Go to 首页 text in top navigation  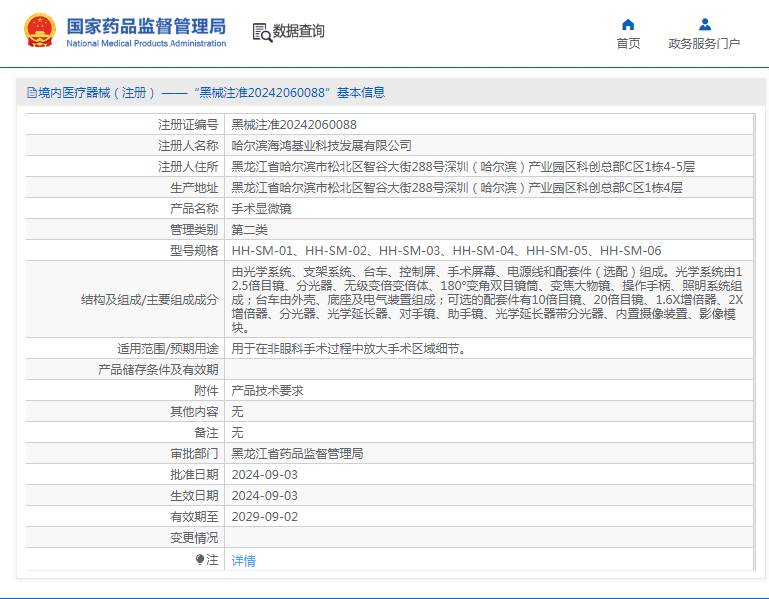(x=628, y=44)
